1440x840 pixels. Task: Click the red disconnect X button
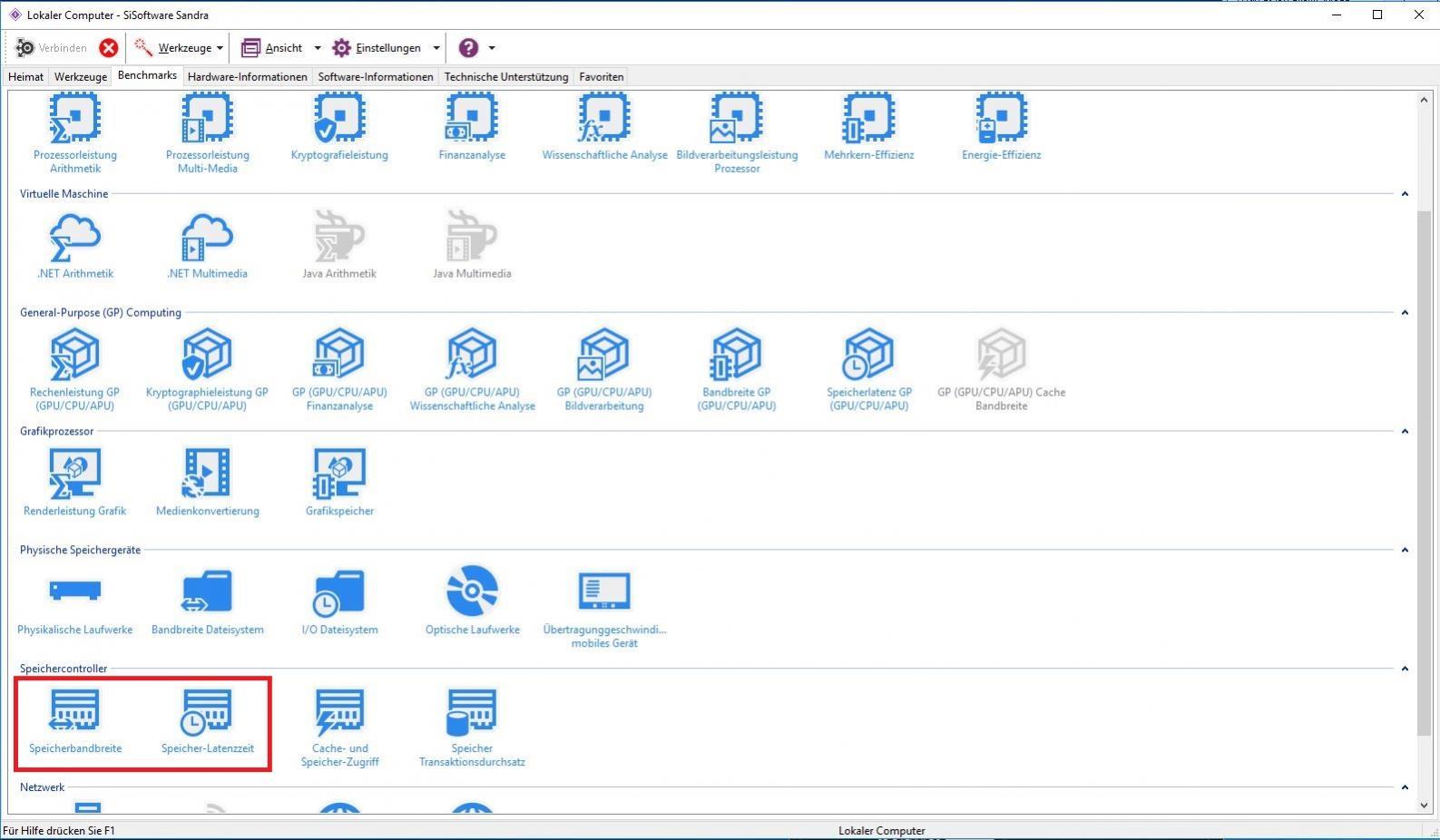(109, 48)
